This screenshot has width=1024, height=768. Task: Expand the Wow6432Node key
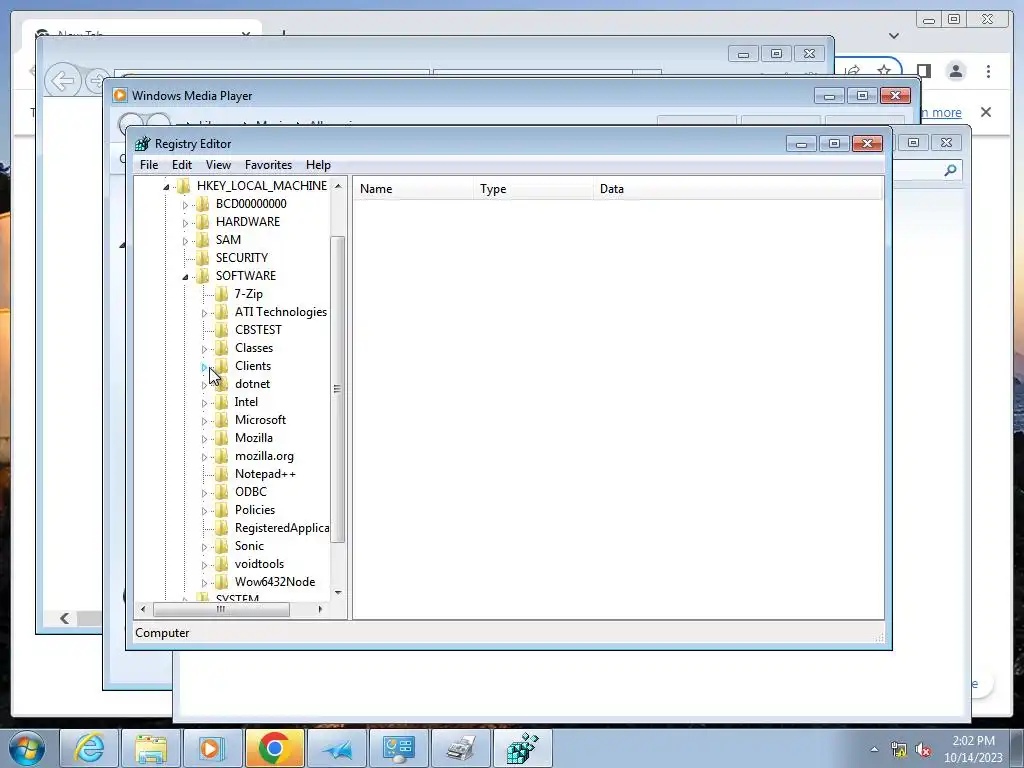pyautogui.click(x=204, y=583)
